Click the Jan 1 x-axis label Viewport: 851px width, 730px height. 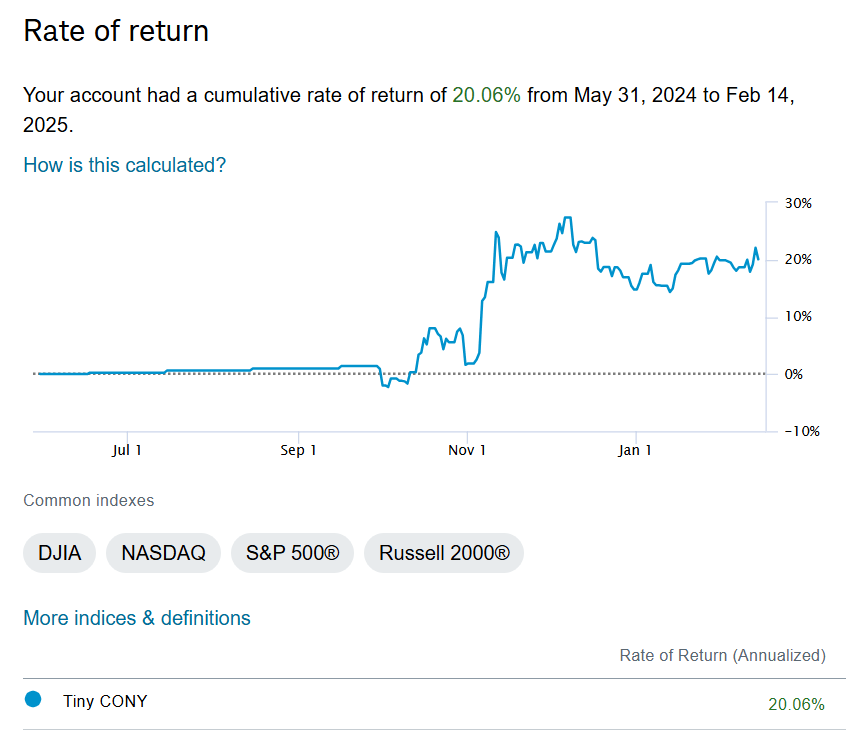pyautogui.click(x=635, y=450)
